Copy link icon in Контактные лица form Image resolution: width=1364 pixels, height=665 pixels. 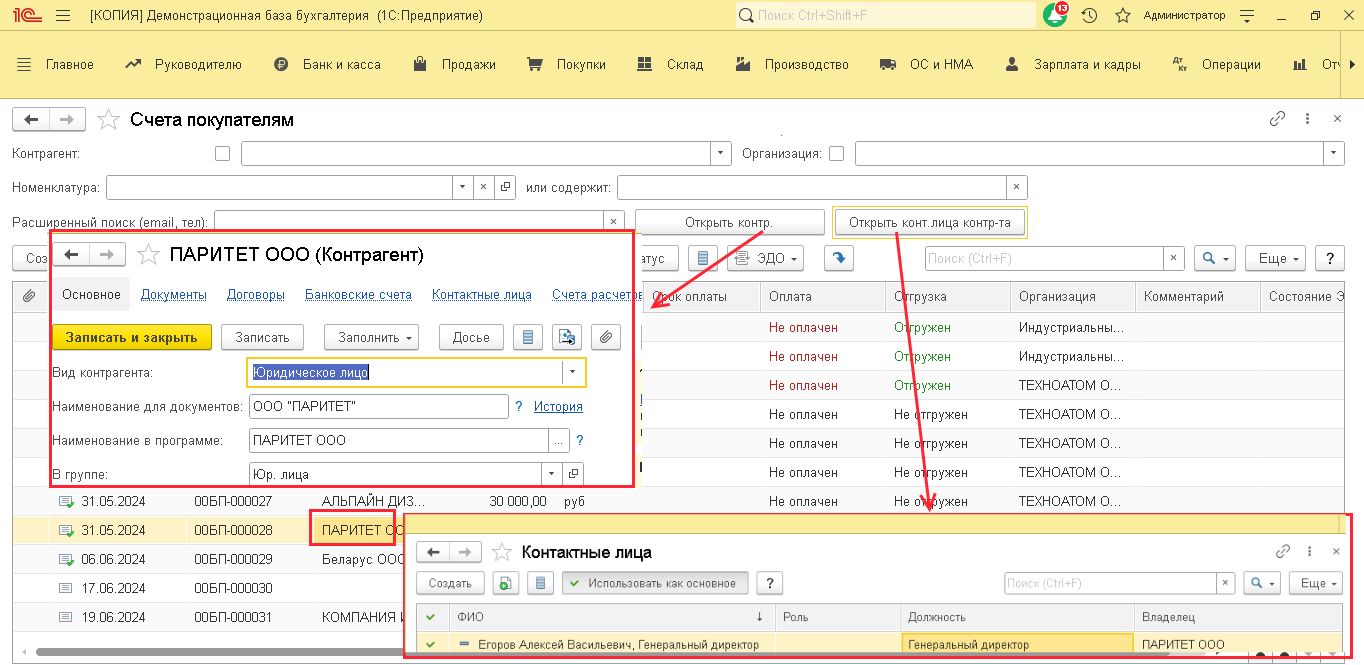point(1283,551)
